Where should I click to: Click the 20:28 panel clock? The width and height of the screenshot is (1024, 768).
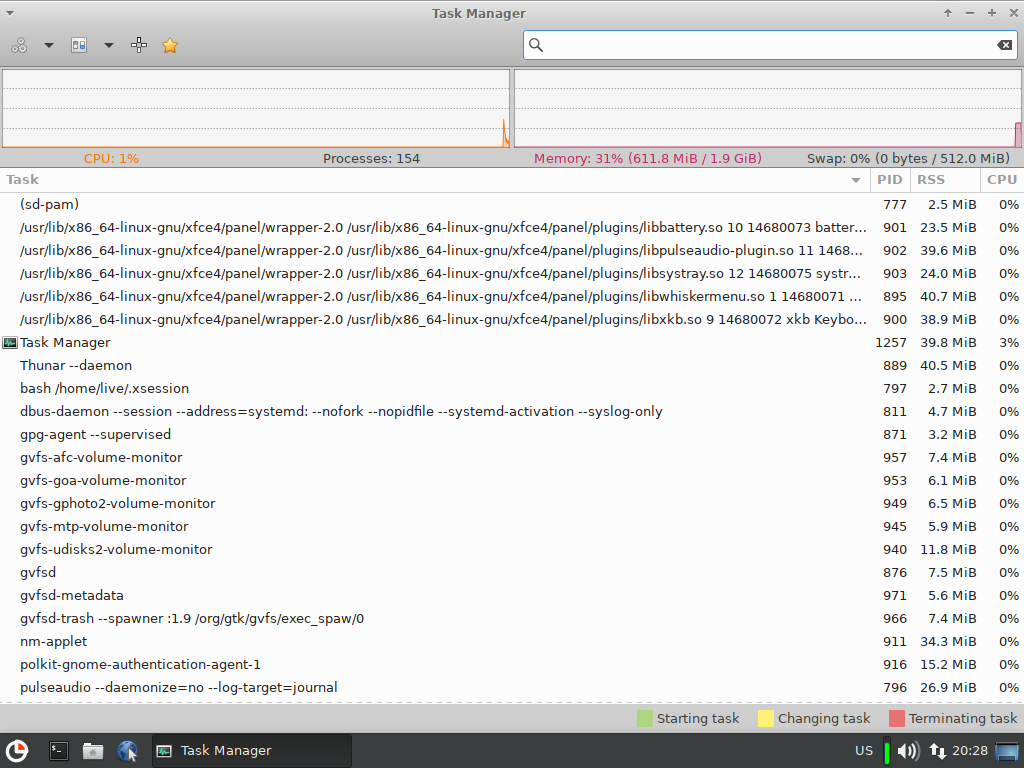coord(970,750)
